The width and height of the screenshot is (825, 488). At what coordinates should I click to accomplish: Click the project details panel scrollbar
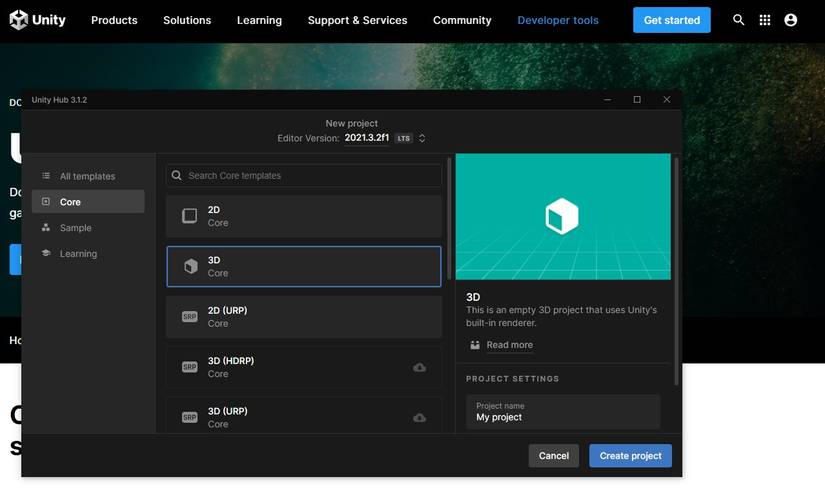(x=676, y=271)
